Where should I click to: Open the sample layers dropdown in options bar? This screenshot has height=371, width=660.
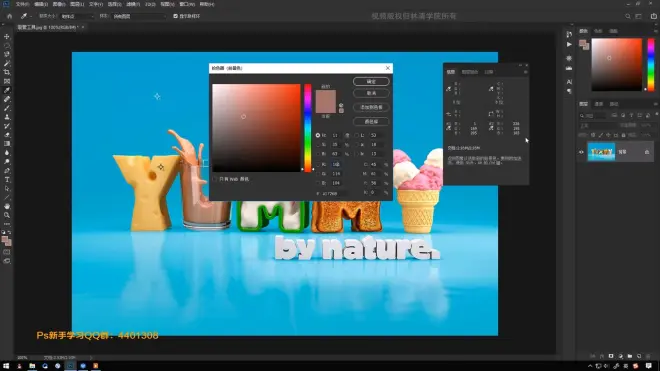pos(139,16)
